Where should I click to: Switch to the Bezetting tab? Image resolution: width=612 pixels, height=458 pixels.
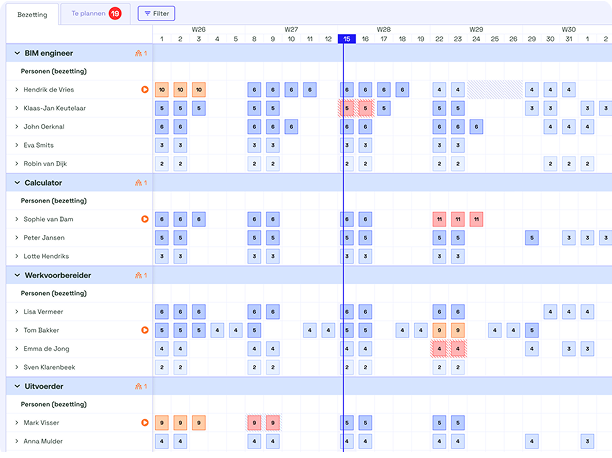(32, 15)
